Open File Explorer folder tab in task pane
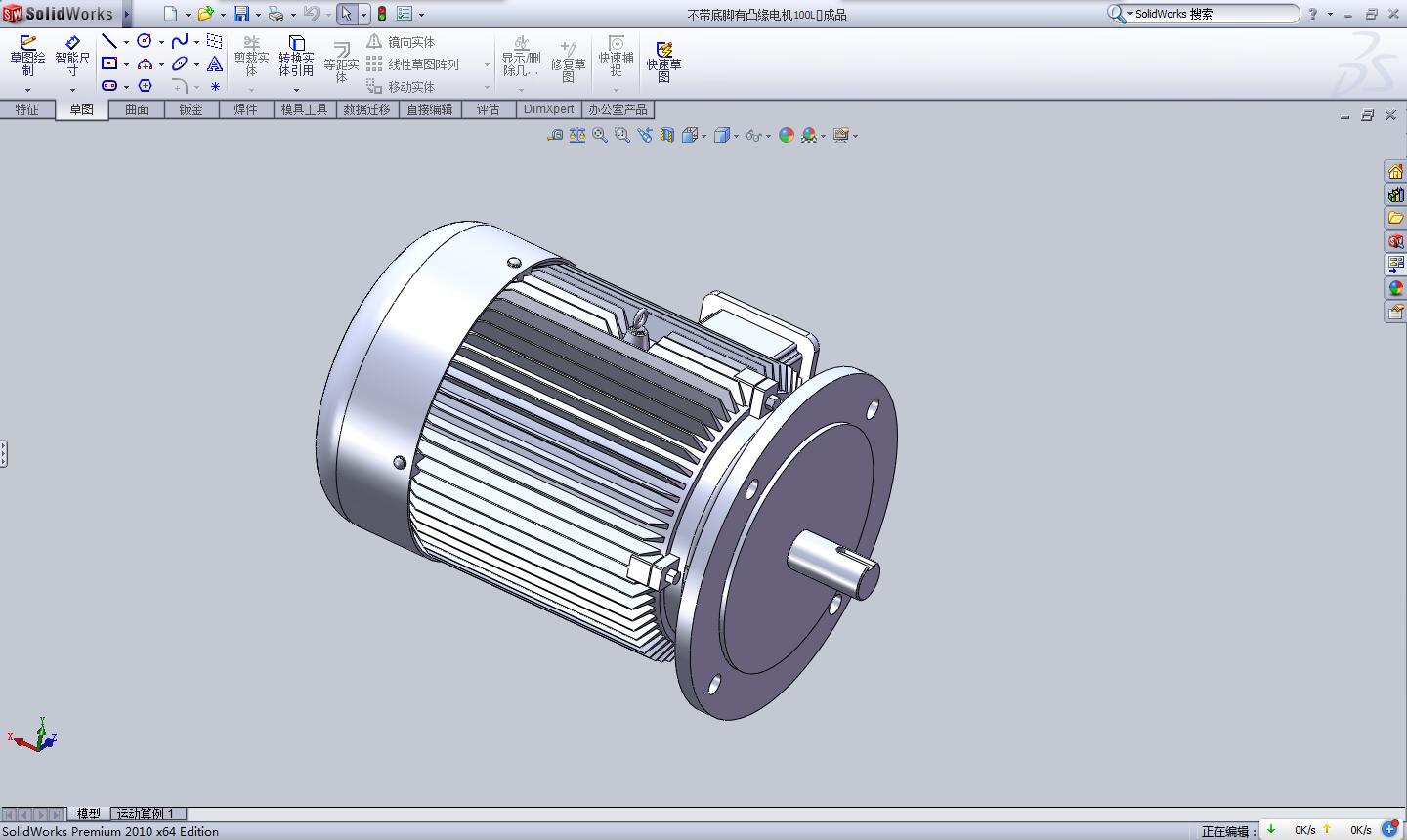This screenshot has width=1407, height=840. pyautogui.click(x=1395, y=218)
